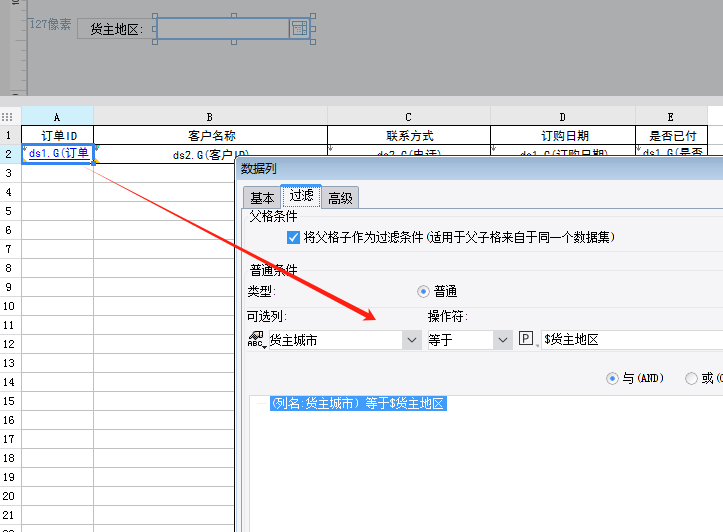723x532 pixels.
Task: Select all cells via grid corner icon
Action: coord(7,117)
